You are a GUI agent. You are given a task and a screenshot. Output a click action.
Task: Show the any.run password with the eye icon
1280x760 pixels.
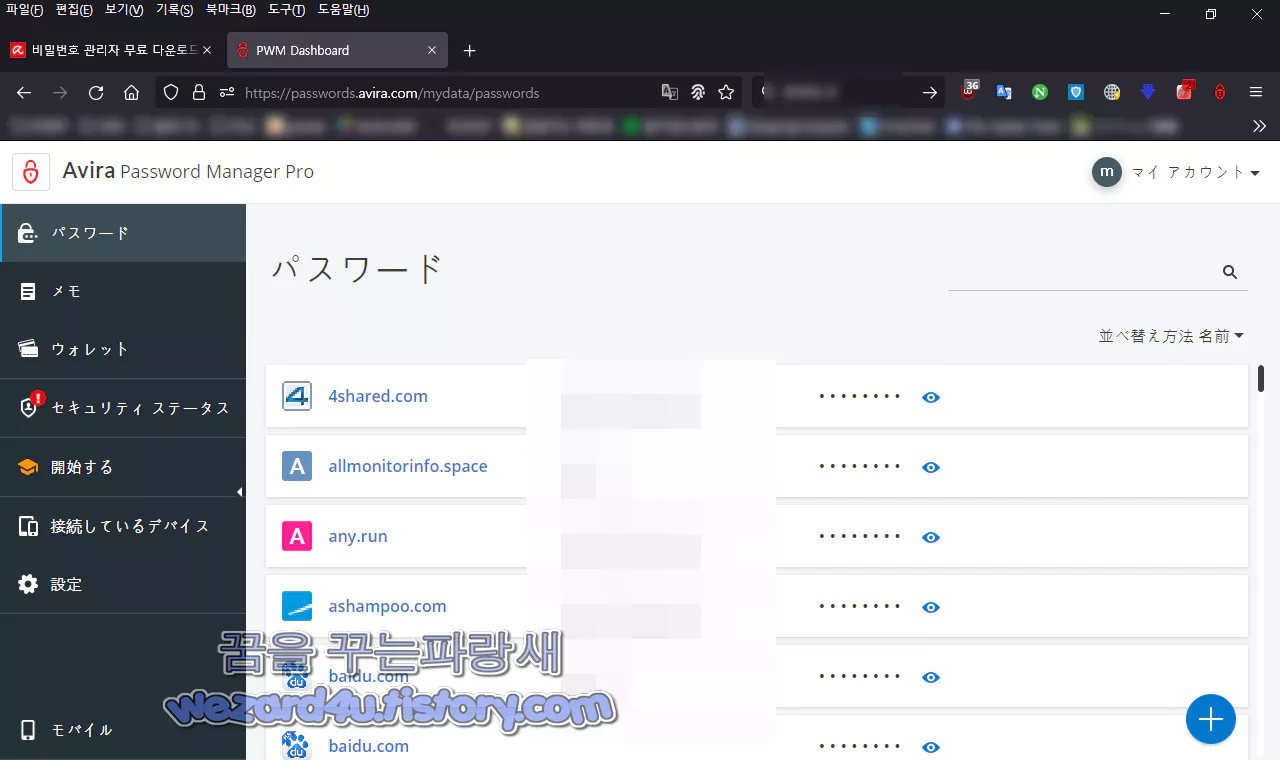[x=930, y=537]
